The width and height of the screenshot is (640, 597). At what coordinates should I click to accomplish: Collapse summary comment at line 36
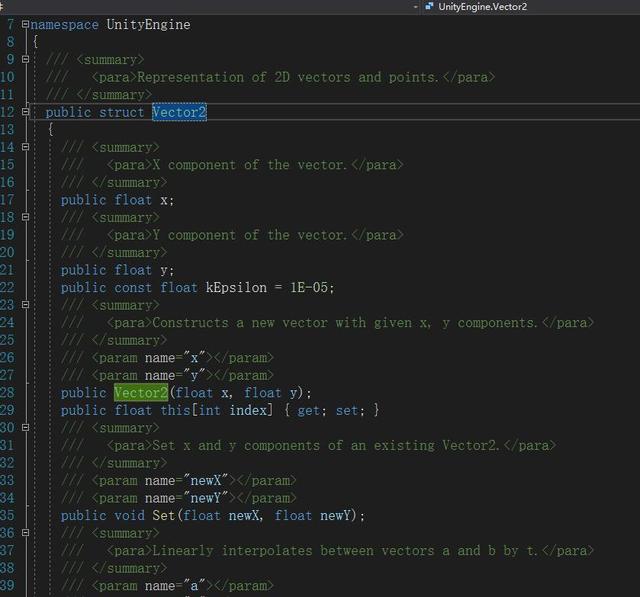(25, 533)
